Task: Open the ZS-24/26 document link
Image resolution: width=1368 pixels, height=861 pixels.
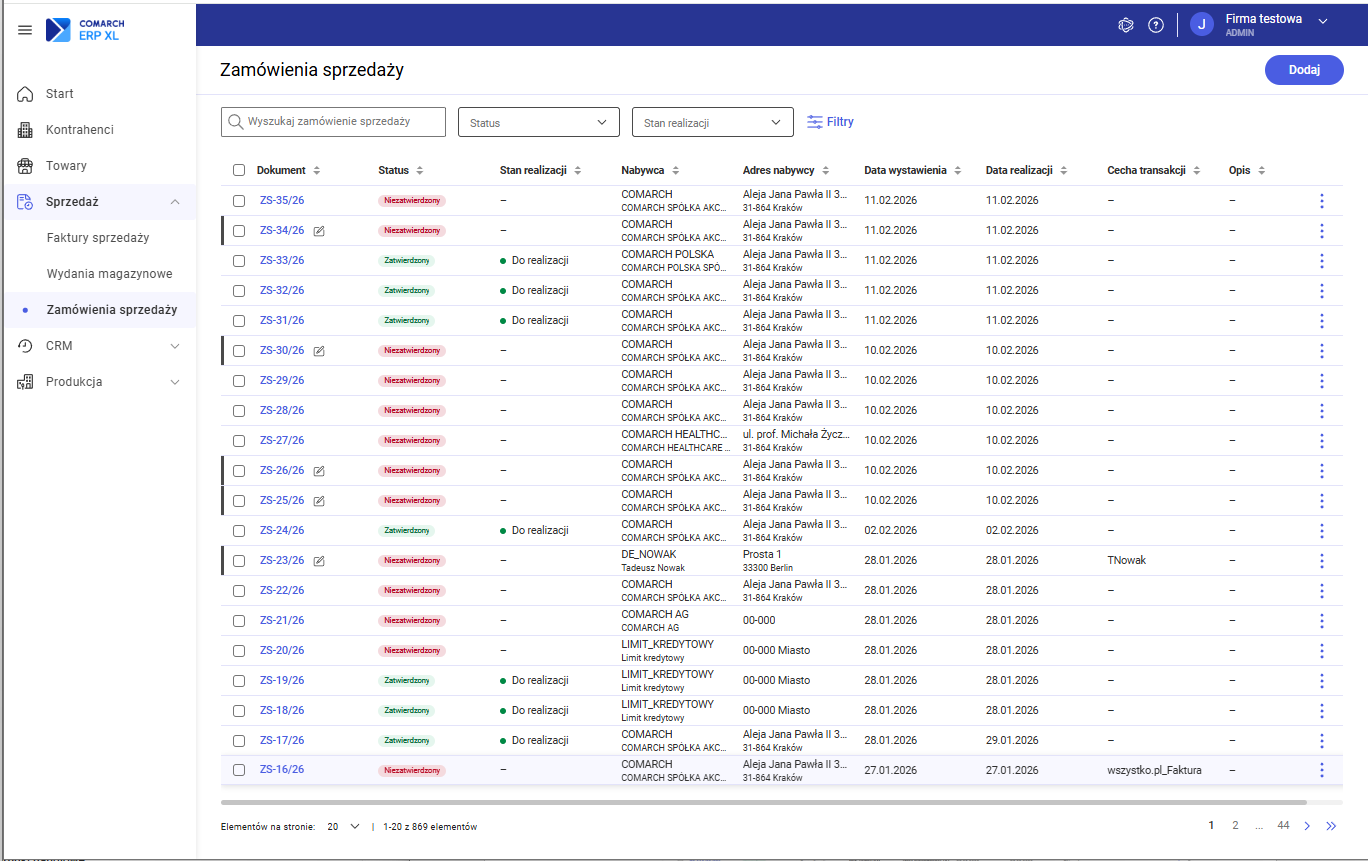Action: (282, 531)
